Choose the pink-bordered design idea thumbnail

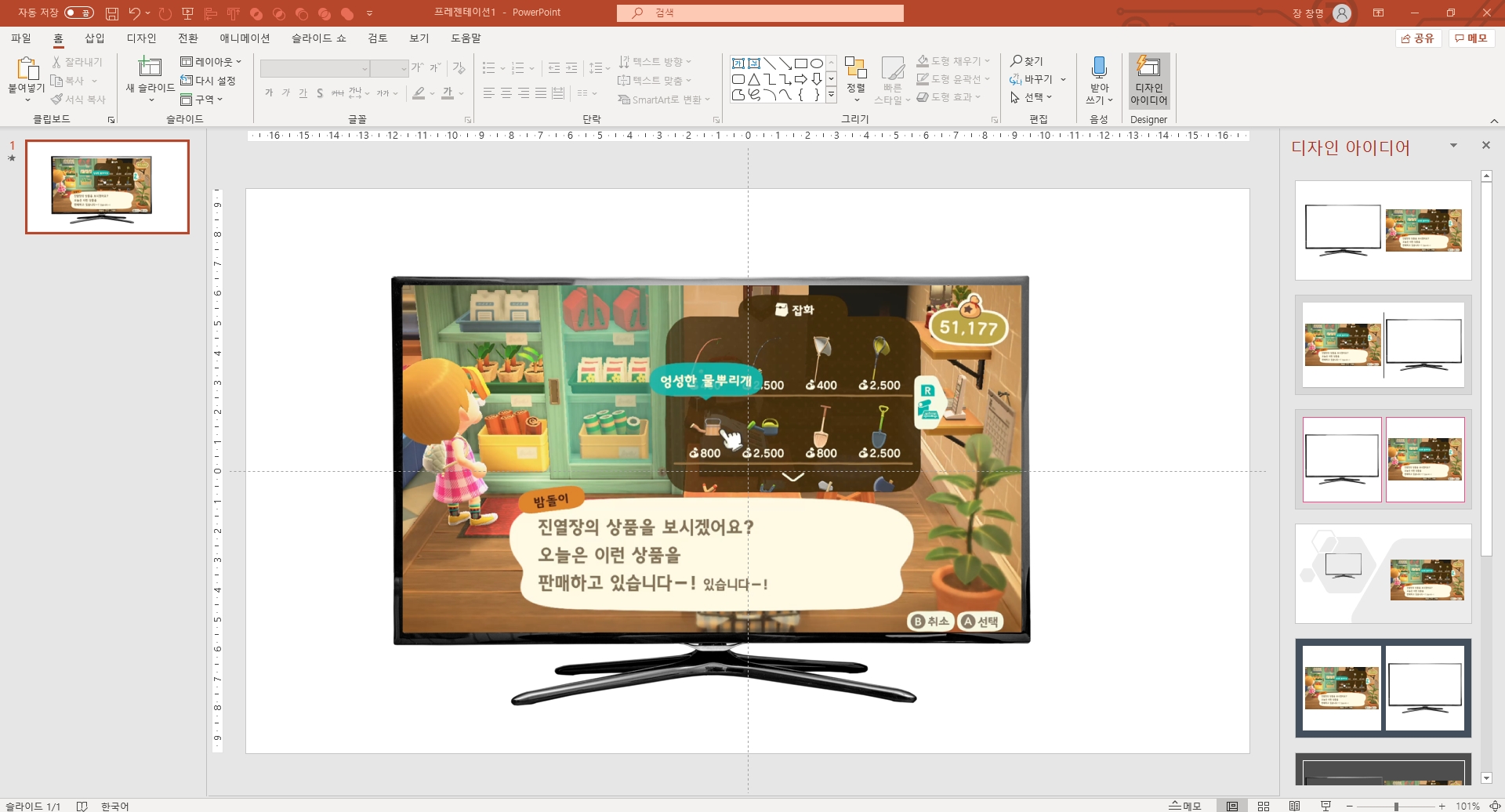1383,459
